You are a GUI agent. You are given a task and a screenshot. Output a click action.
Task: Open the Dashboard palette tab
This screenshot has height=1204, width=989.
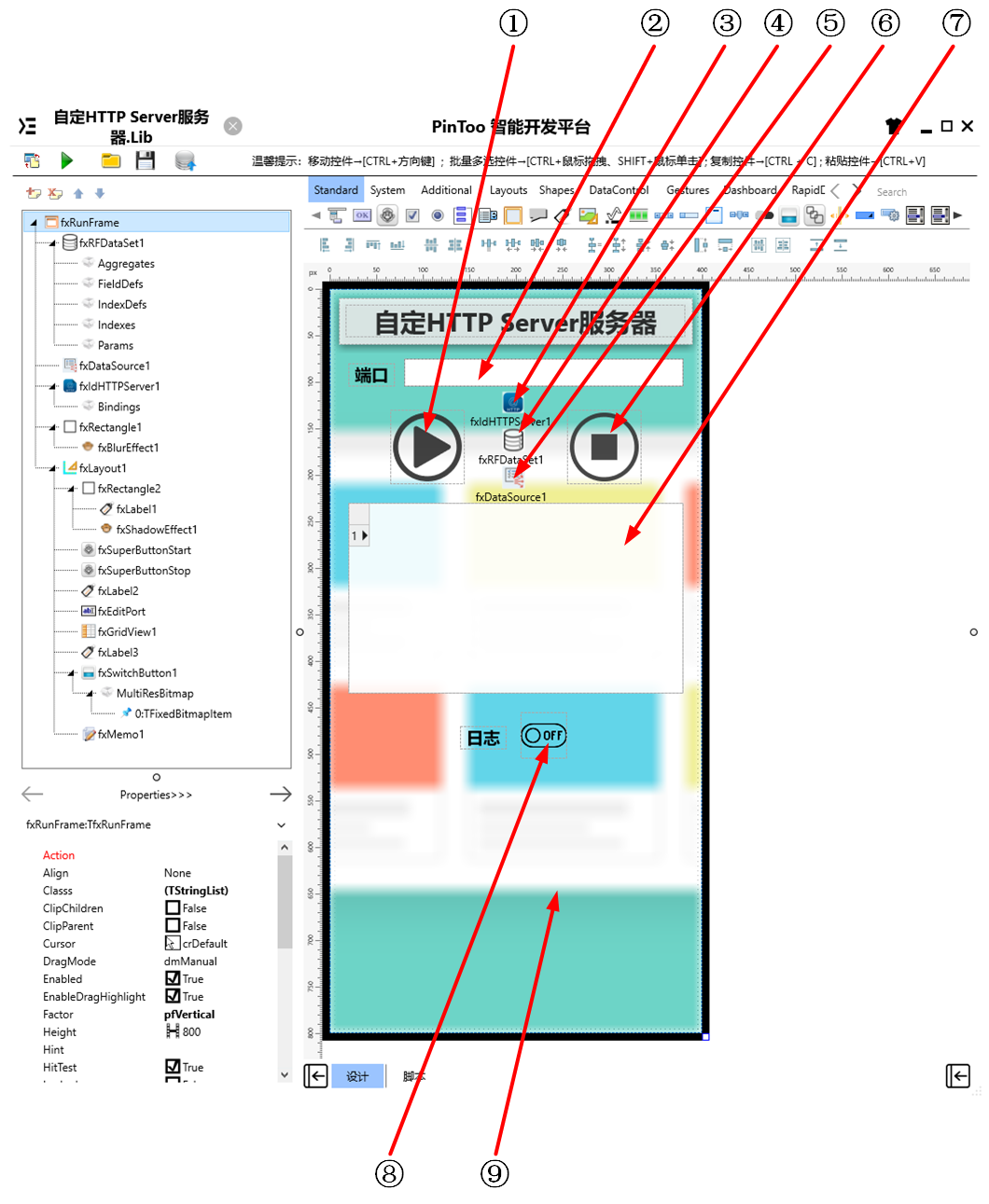coord(750,190)
